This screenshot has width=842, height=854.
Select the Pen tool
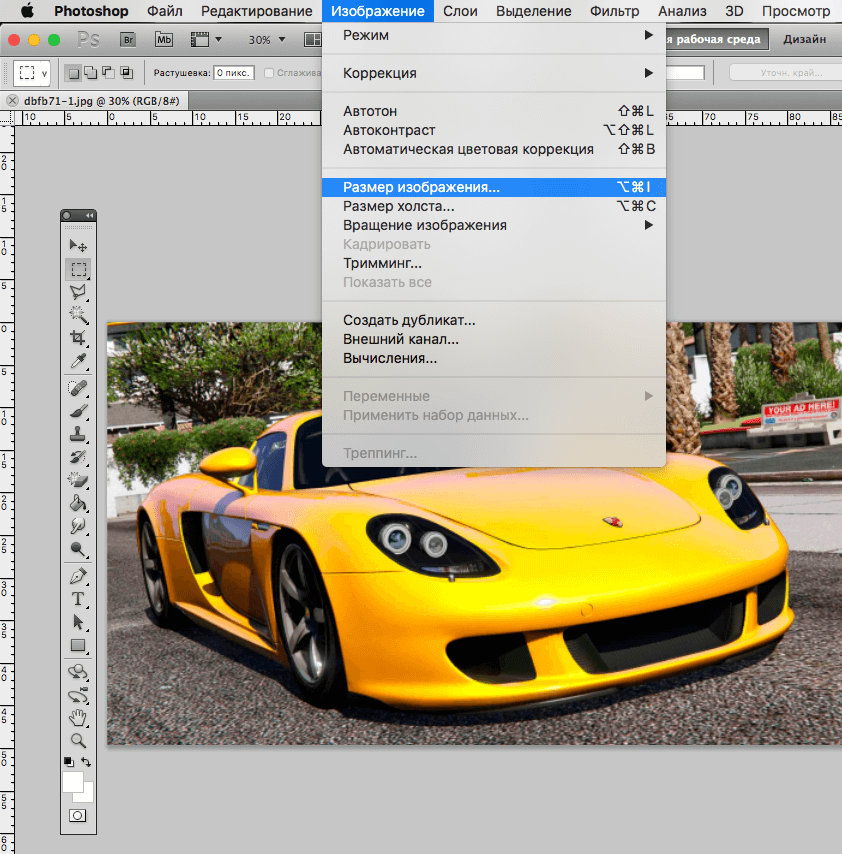coord(78,576)
